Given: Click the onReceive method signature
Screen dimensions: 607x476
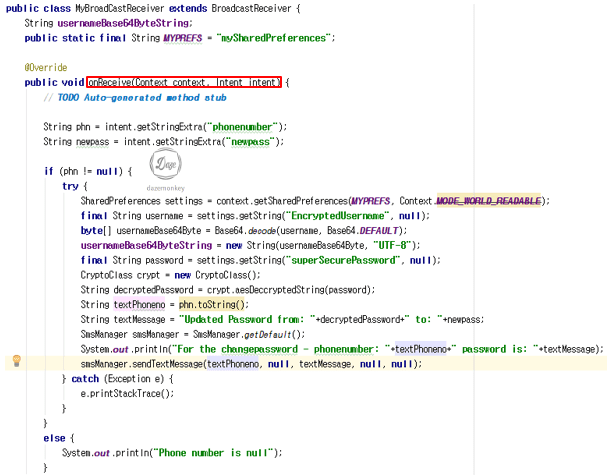Looking at the screenshot, I should click(x=184, y=82).
